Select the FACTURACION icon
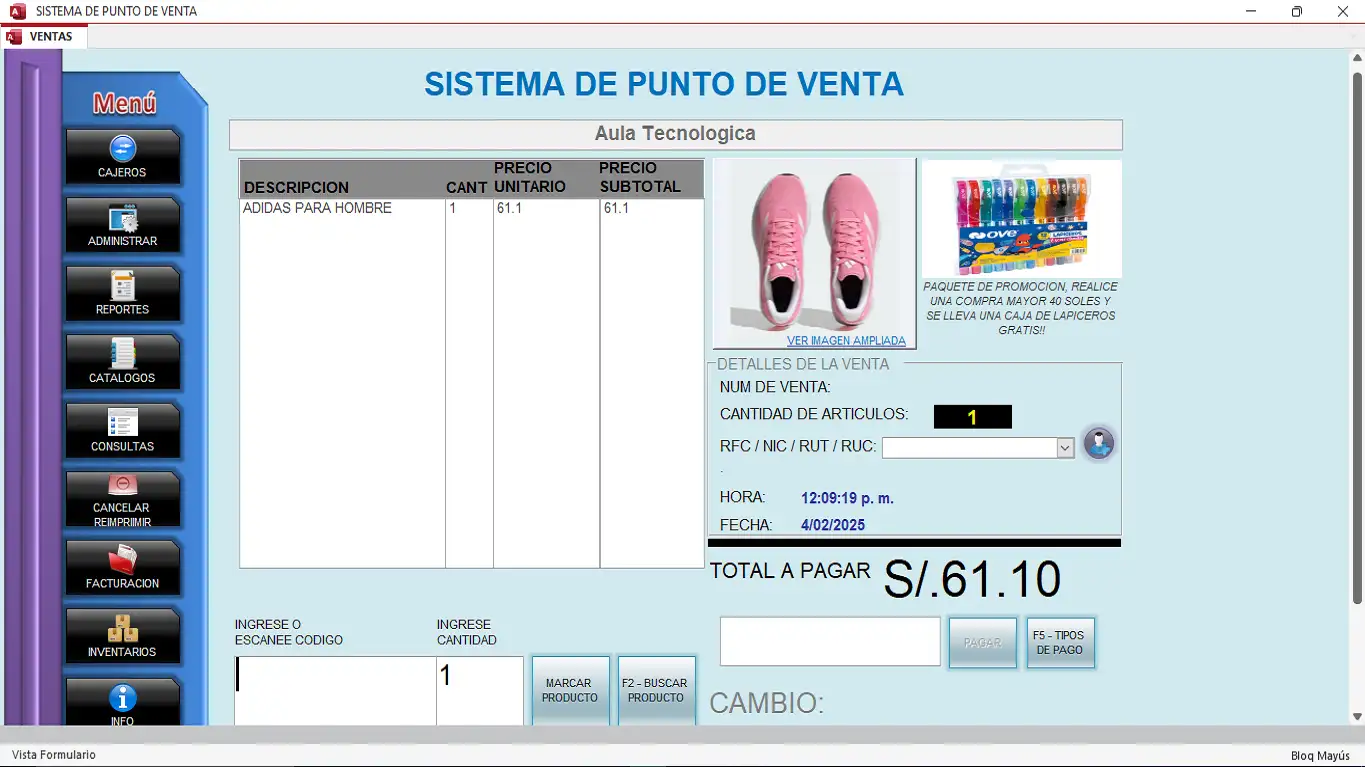Screen dimensions: 1365x767 pyautogui.click(x=122, y=567)
